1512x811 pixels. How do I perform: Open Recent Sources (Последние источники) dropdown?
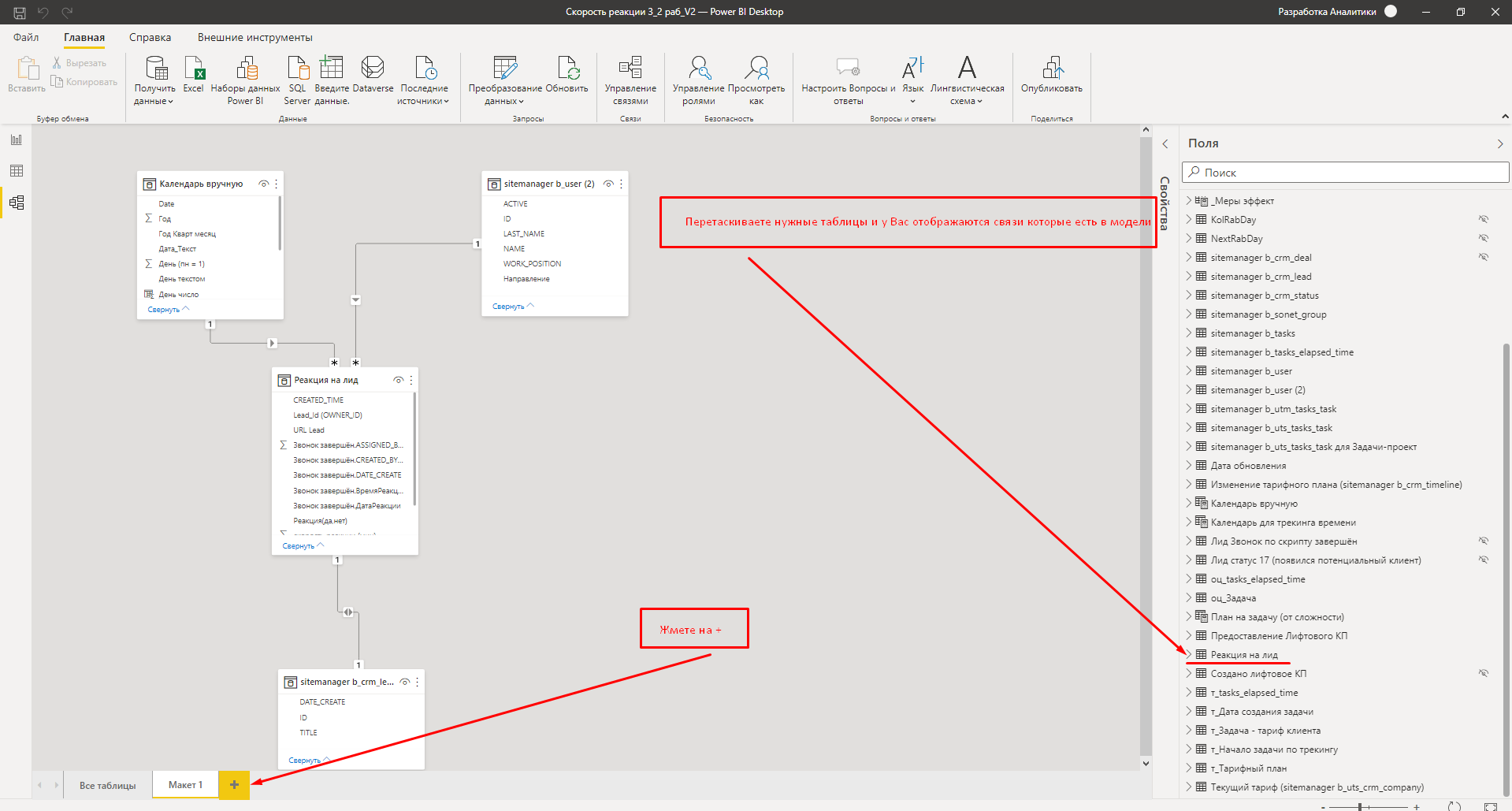(x=424, y=80)
